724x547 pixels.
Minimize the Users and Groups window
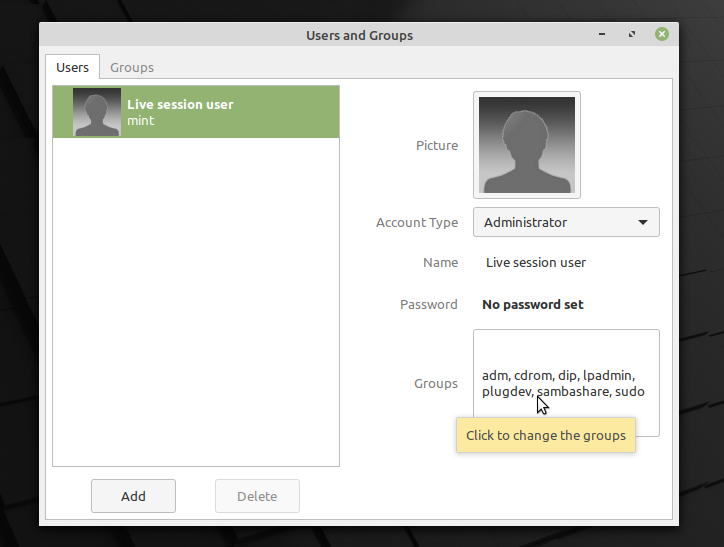601,35
